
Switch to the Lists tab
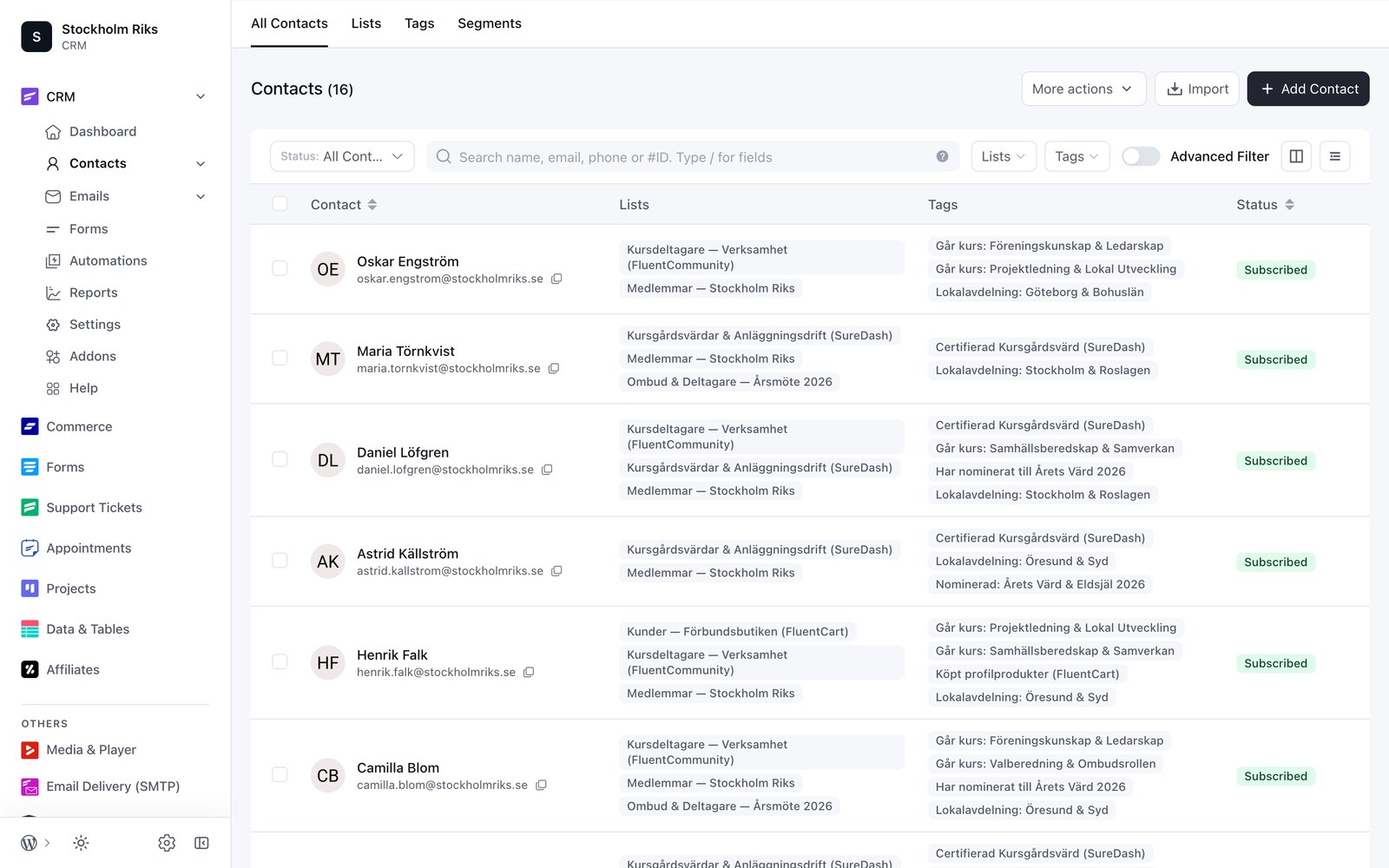click(366, 23)
